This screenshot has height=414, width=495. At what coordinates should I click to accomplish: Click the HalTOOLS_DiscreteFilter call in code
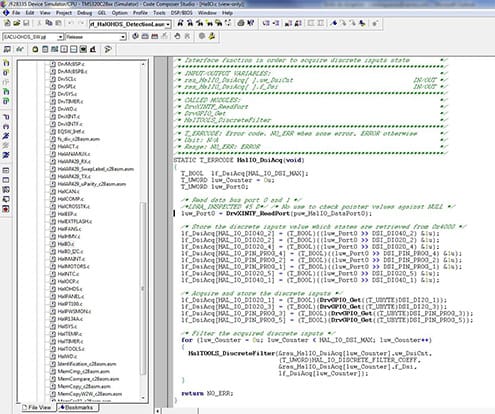[x=232, y=353]
